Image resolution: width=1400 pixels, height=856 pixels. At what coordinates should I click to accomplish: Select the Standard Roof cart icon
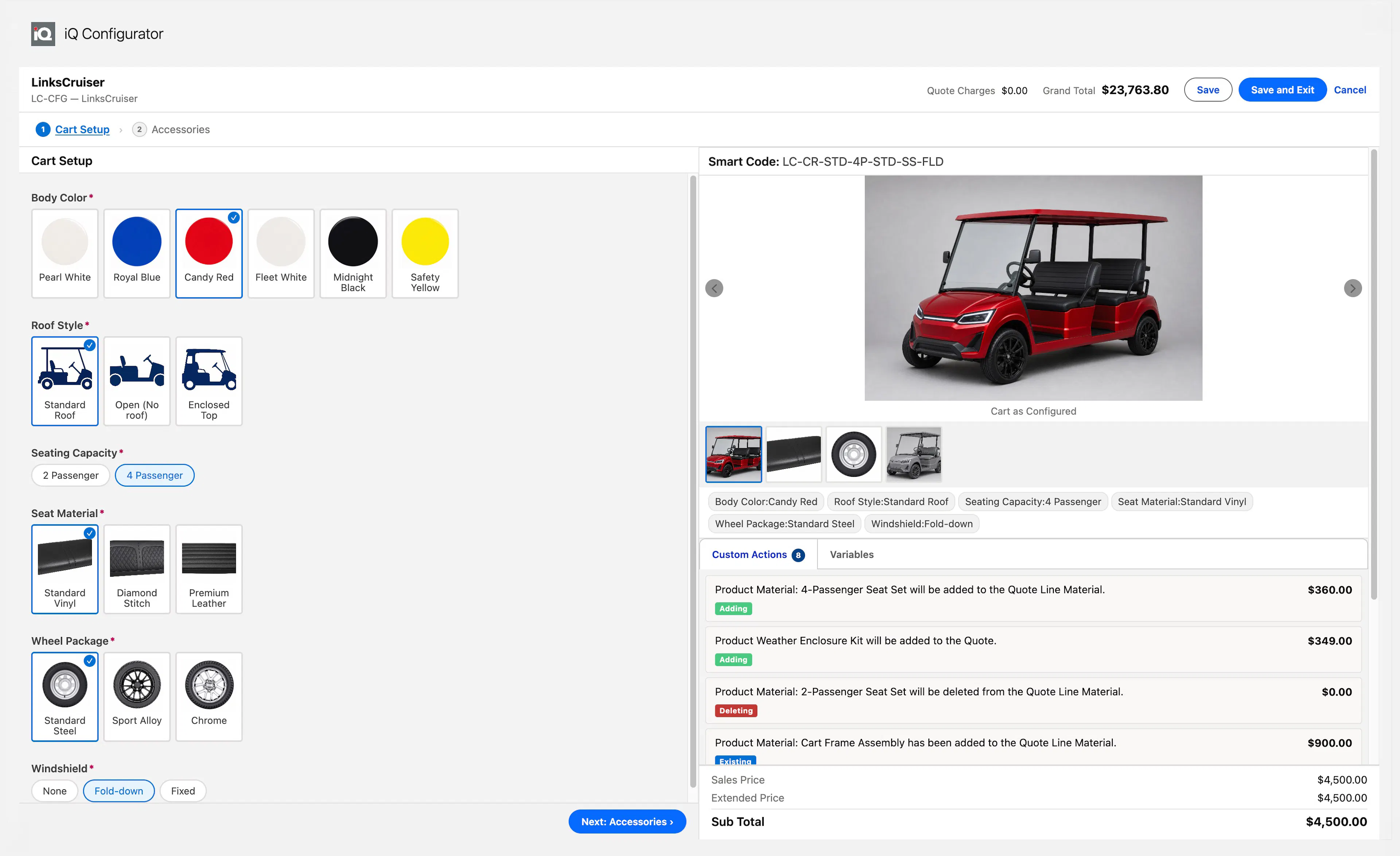(65, 381)
